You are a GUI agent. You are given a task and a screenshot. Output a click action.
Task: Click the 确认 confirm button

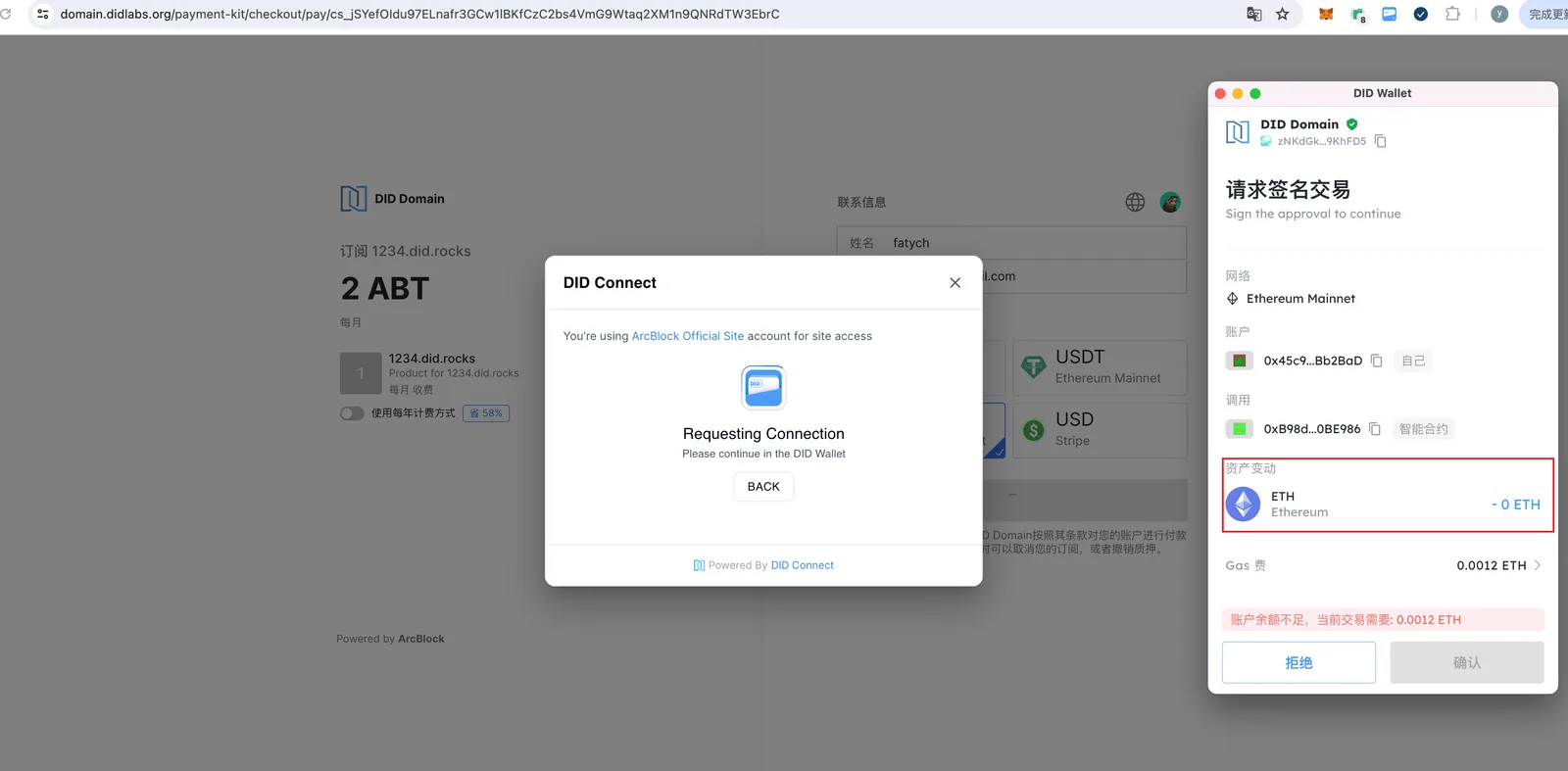coord(1467,663)
